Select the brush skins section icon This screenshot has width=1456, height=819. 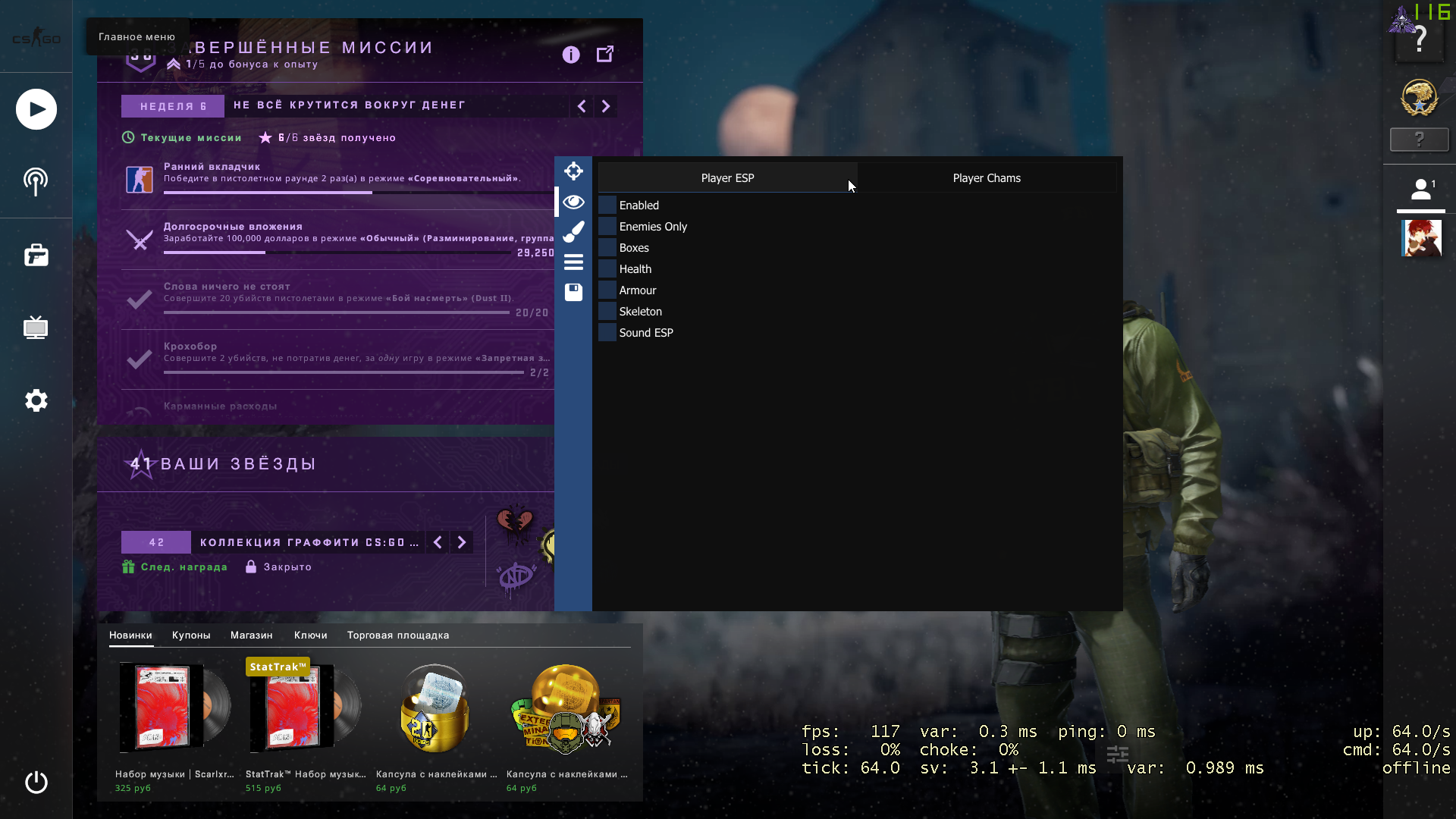(x=573, y=231)
